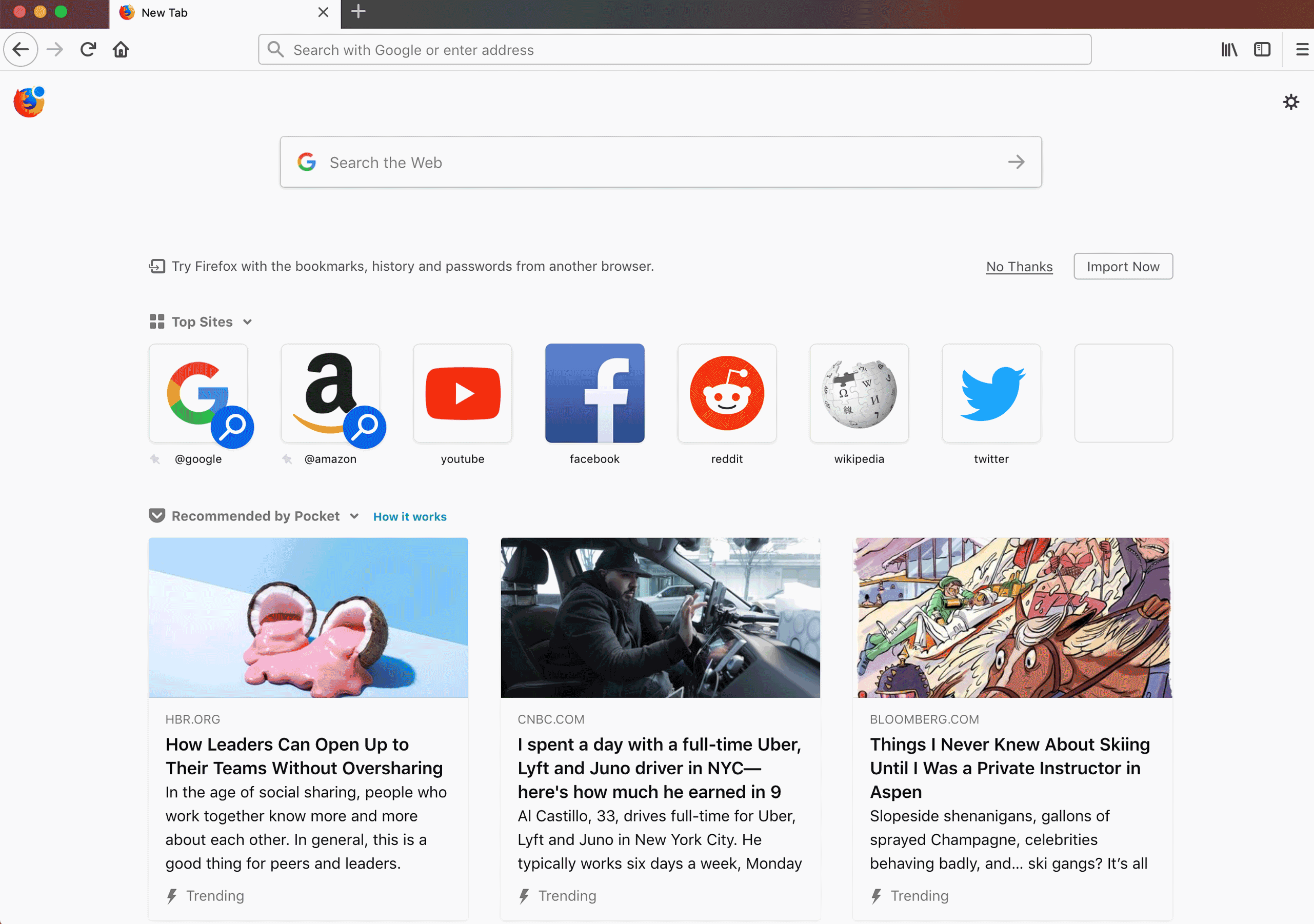Viewport: 1314px width, 924px height.
Task: Go back using the back arrow button
Action: (21, 50)
